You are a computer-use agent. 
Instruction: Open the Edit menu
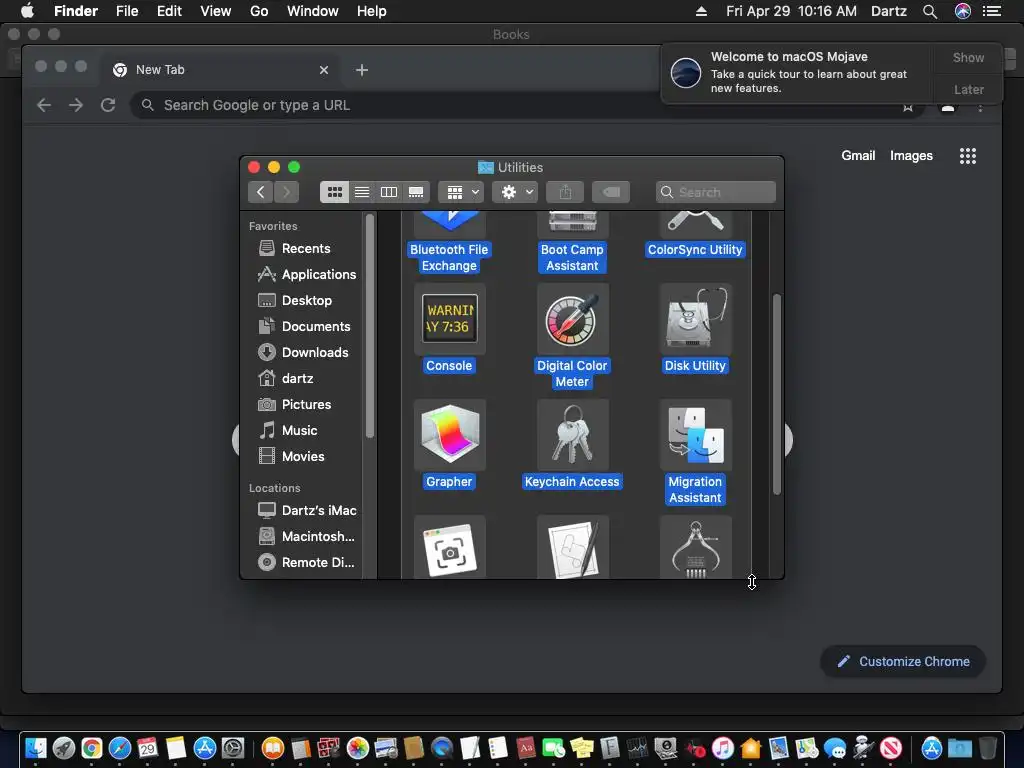point(169,11)
